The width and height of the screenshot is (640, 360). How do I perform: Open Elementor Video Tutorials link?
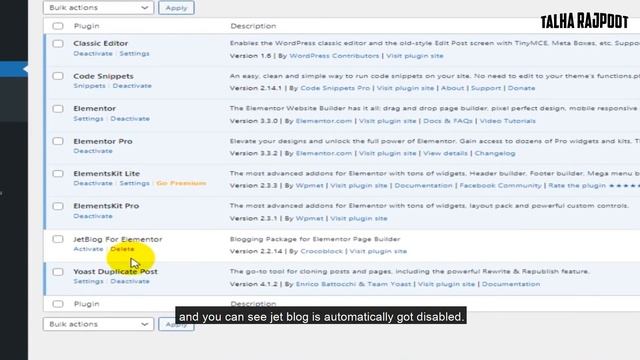[507, 121]
